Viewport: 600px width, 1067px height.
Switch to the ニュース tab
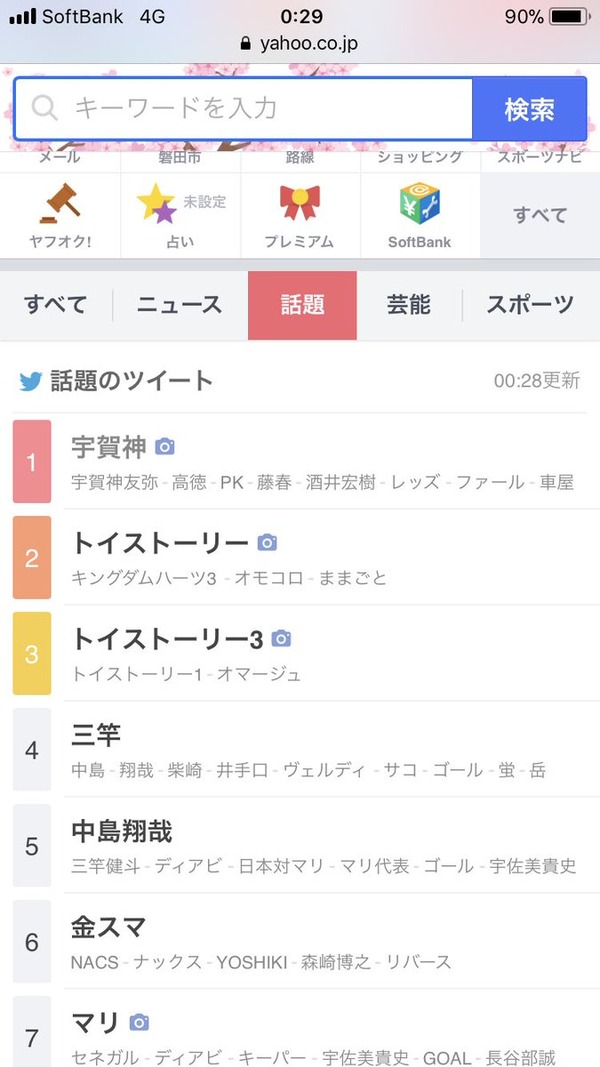pos(179,305)
